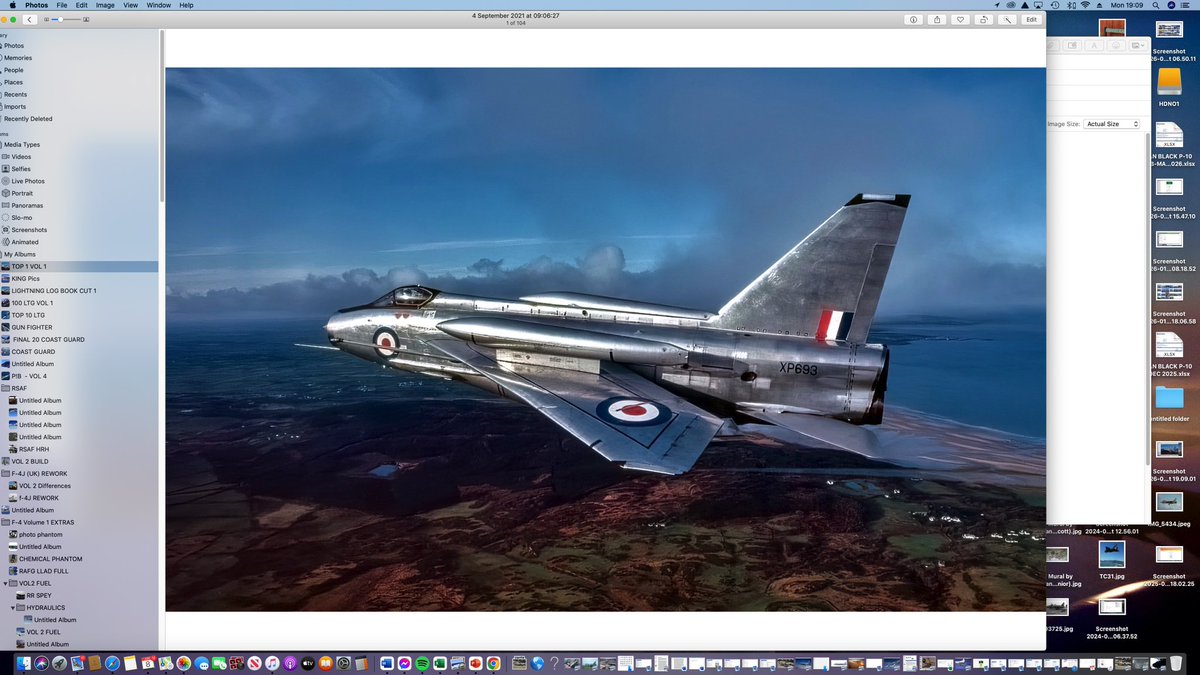Open the View menu
This screenshot has width=1200, height=675.
tap(130, 5)
